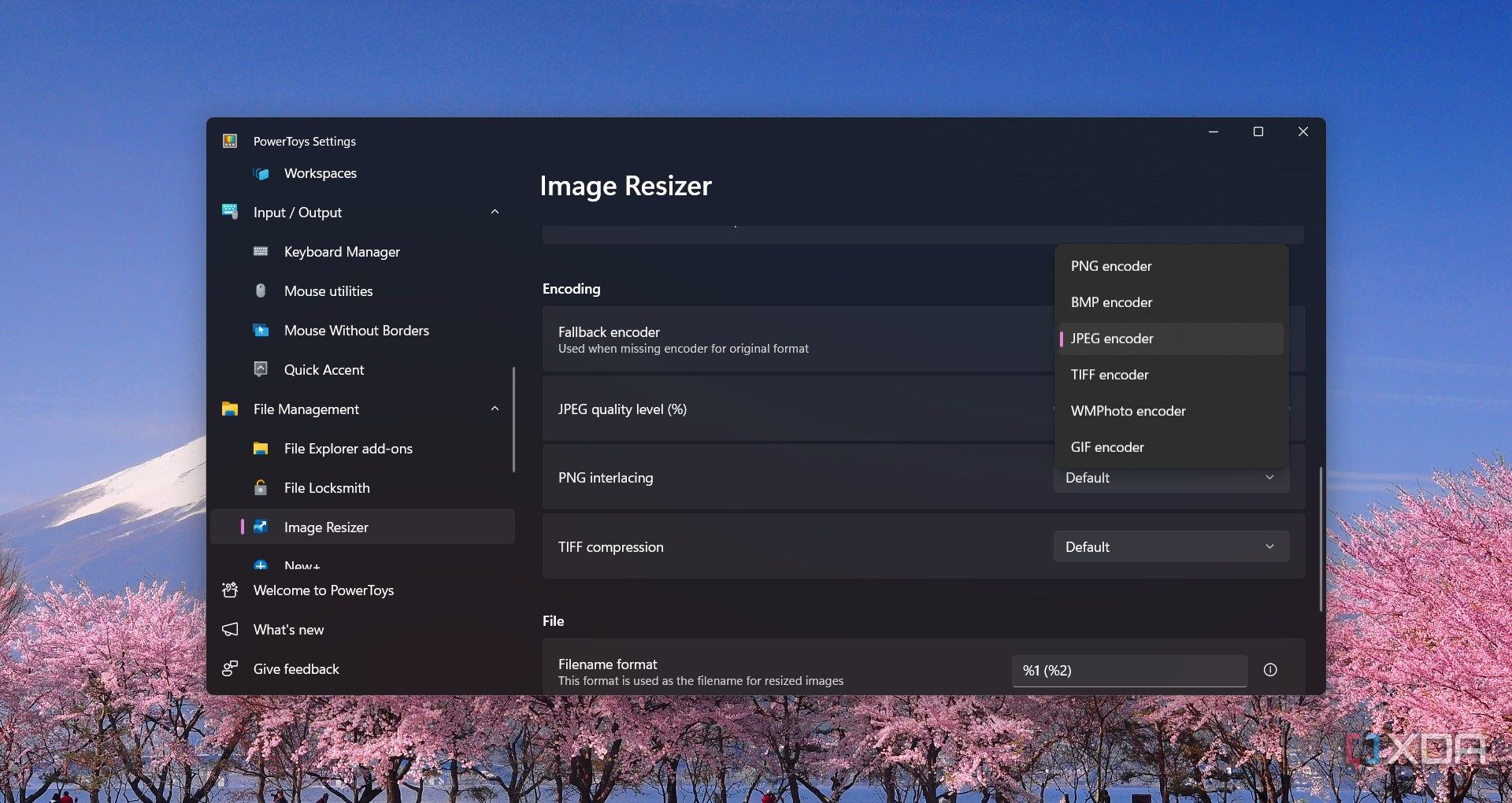Select JPEG encoder option

pyautogui.click(x=1171, y=339)
